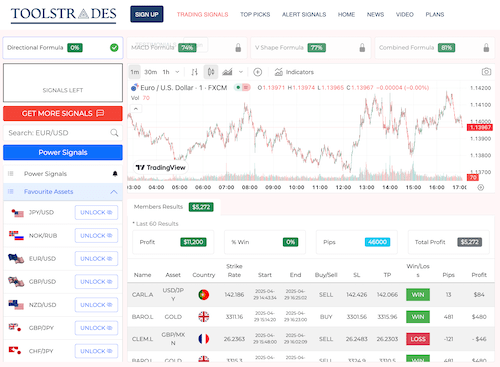Click the Search EUR/USD input field
This screenshot has height=367, width=500.
pyautogui.click(x=63, y=133)
